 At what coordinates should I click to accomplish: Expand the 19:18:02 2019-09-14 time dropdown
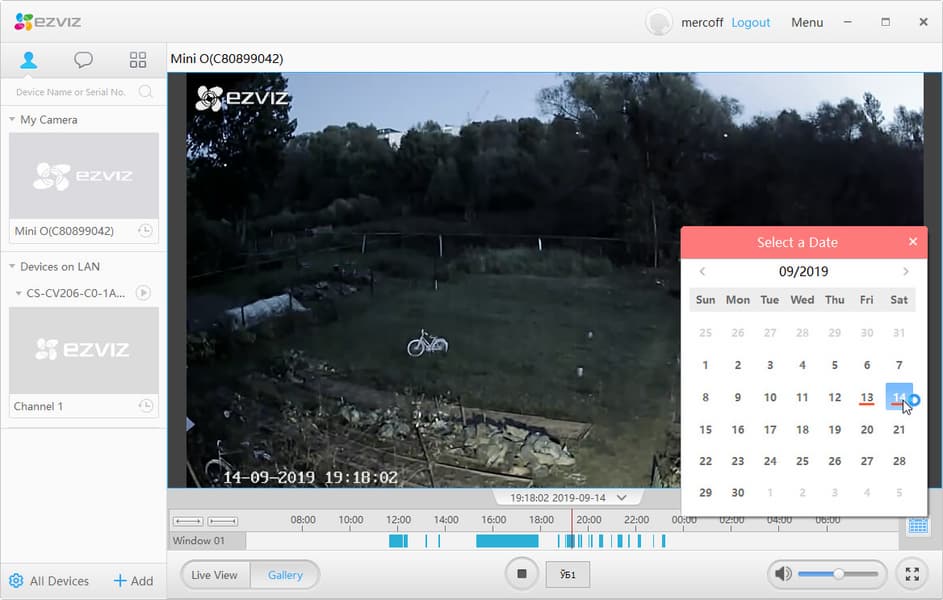(x=622, y=498)
